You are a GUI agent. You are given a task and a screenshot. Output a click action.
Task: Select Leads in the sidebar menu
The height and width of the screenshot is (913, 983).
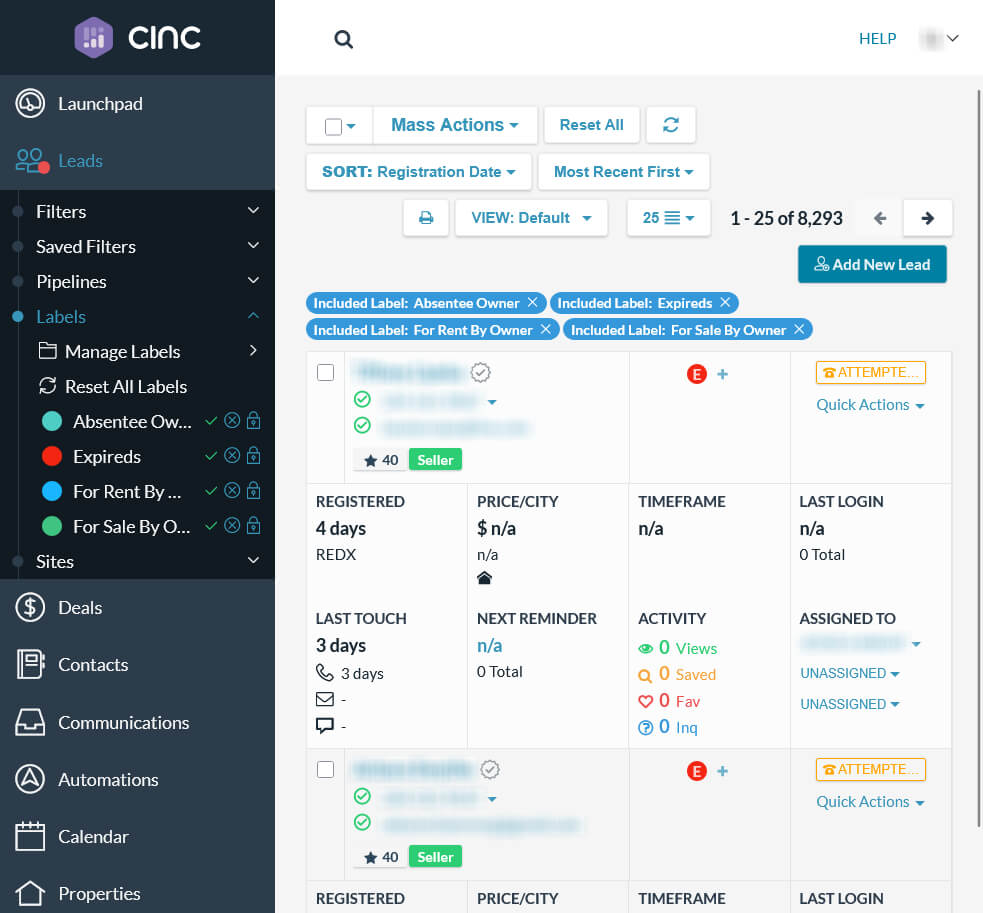[x=80, y=160]
